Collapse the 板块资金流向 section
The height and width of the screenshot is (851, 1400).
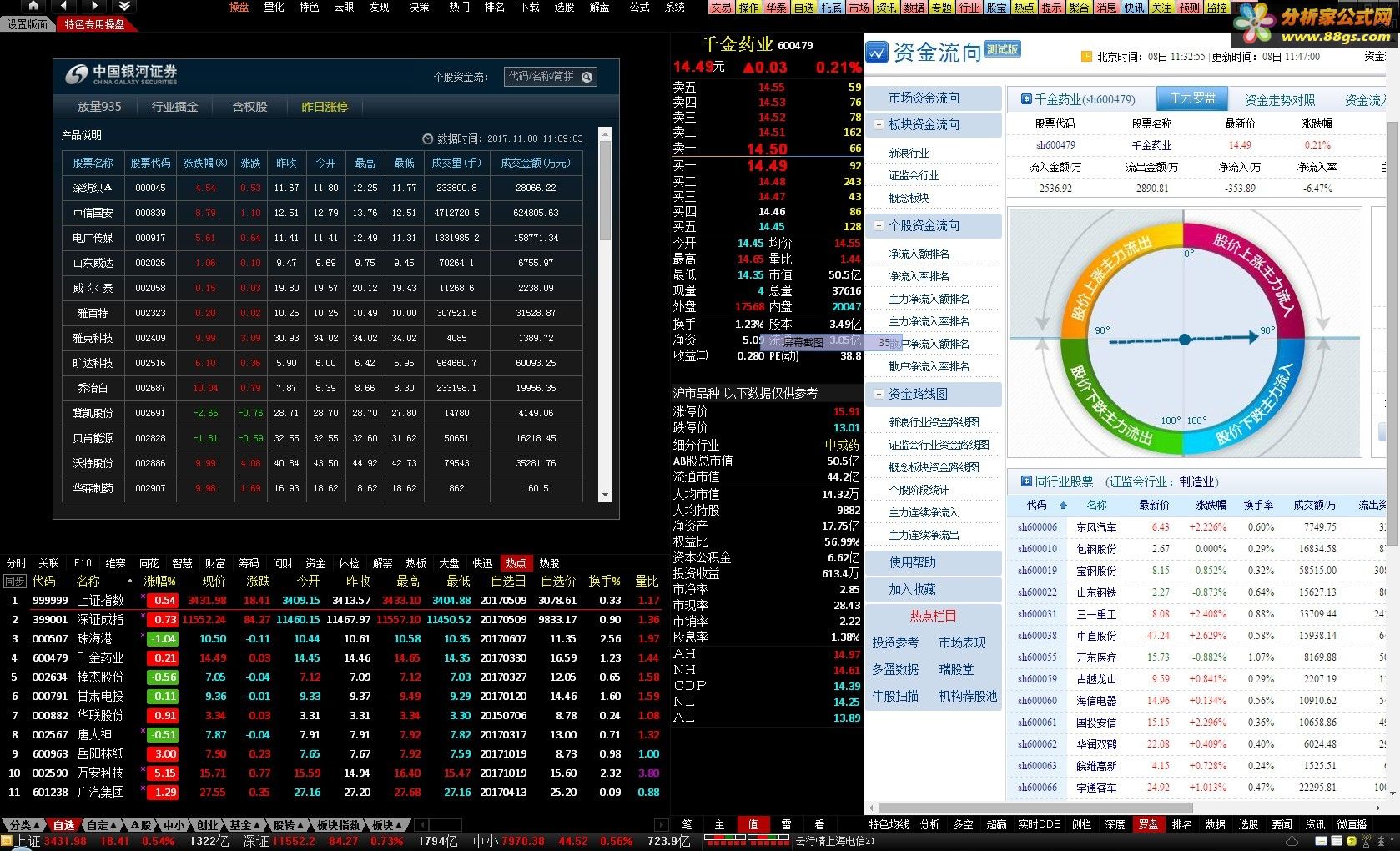click(879, 124)
